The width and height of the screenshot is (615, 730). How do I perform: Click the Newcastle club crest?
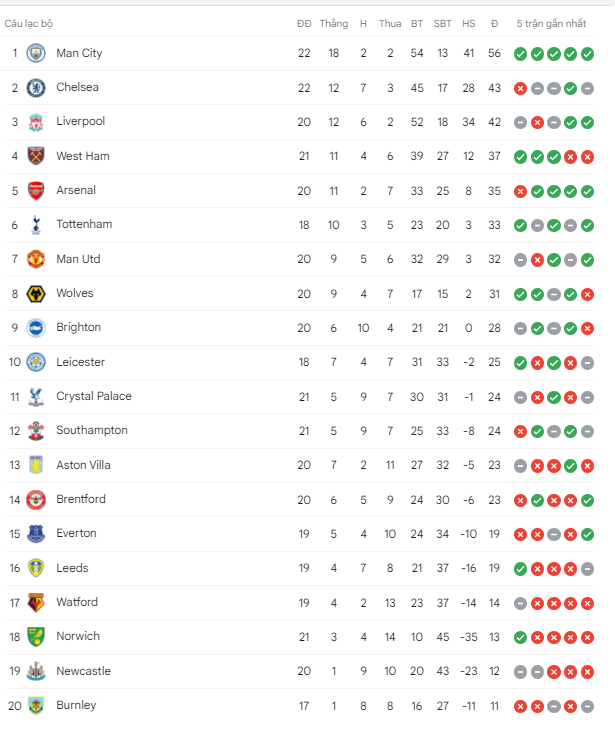(x=36, y=671)
